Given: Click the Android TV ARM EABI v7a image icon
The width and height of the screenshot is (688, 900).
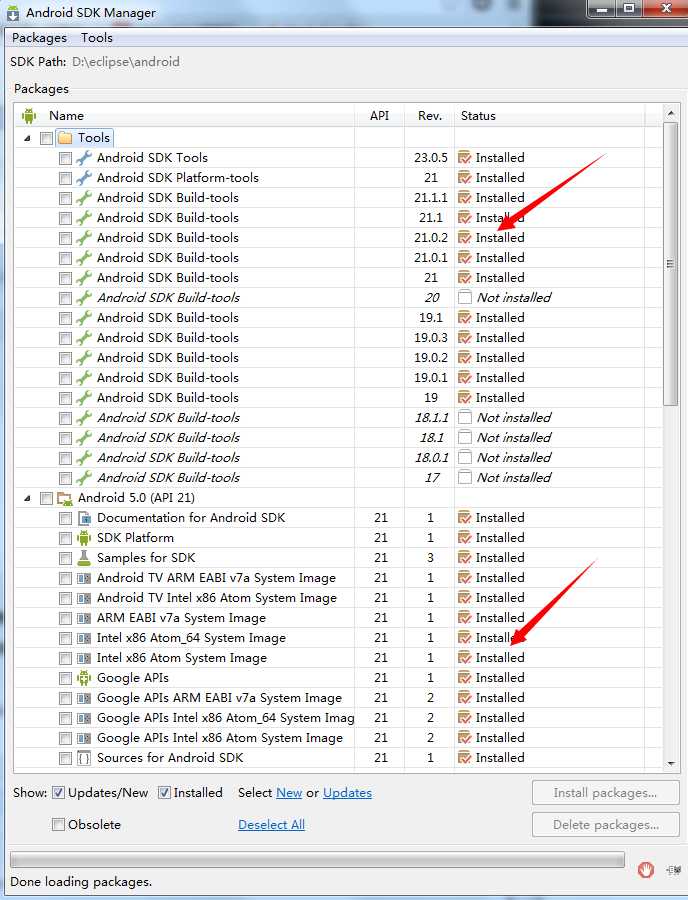Looking at the screenshot, I should click(84, 578).
